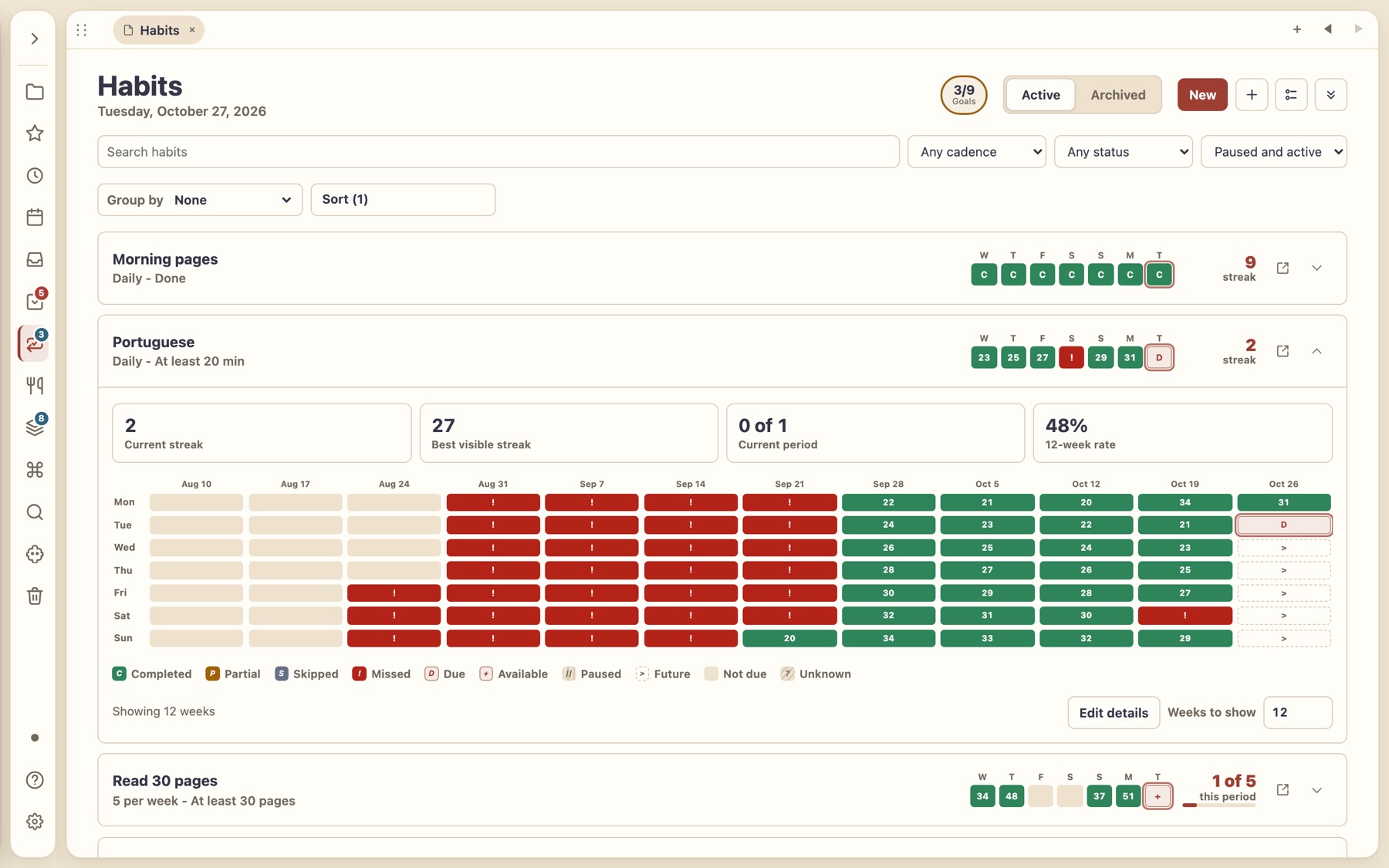This screenshot has height=868, width=1389.
Task: Open the inbox tray icon in sidebar
Action: [x=35, y=259]
